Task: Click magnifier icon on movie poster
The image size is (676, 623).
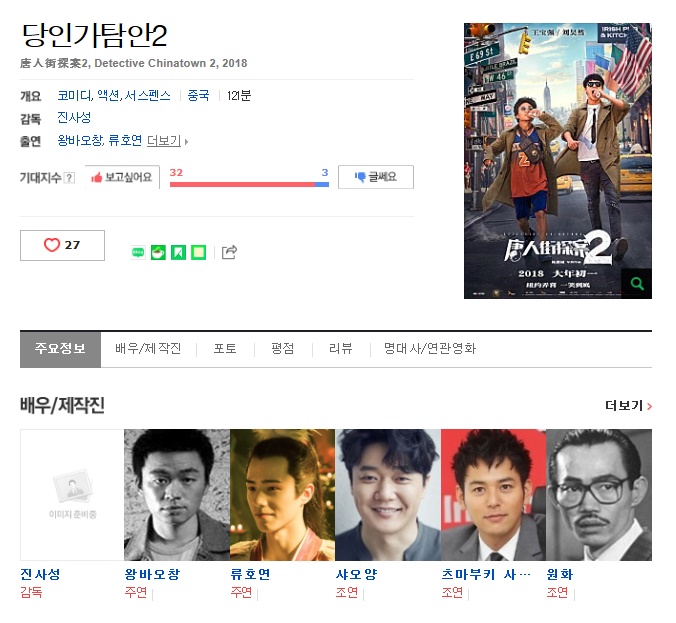Action: [x=636, y=284]
